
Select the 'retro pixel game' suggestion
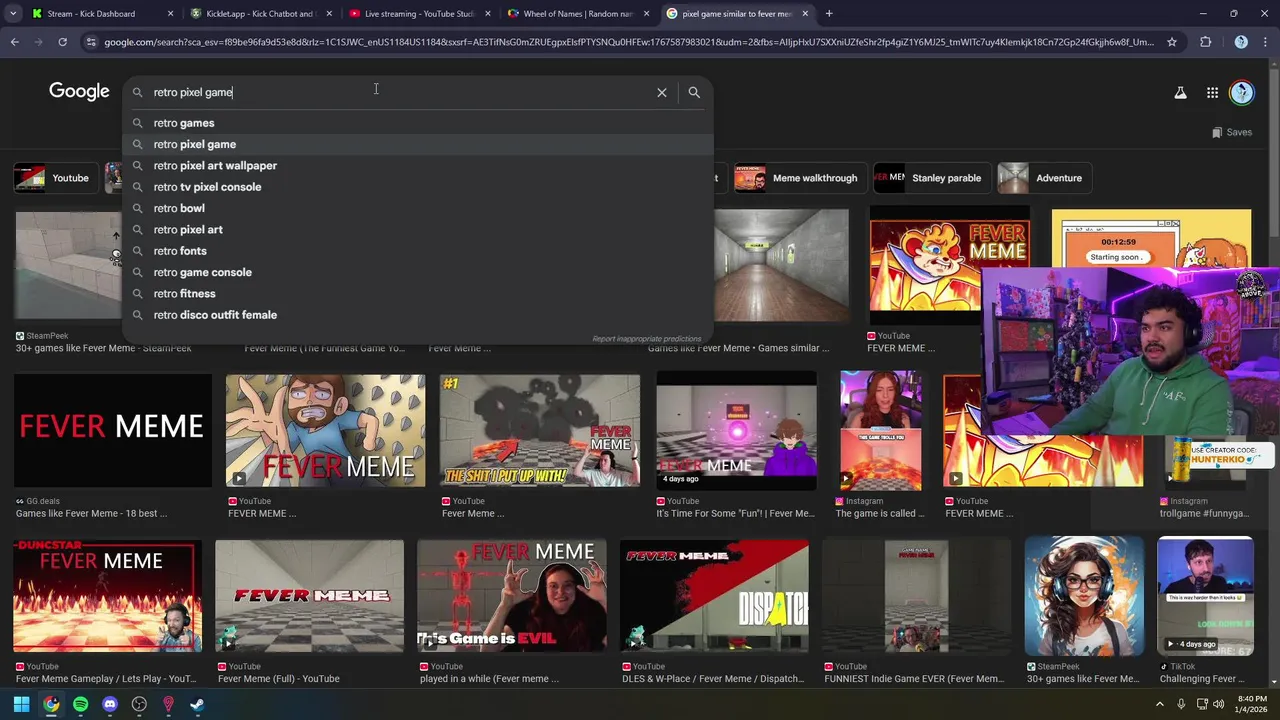coord(418,144)
